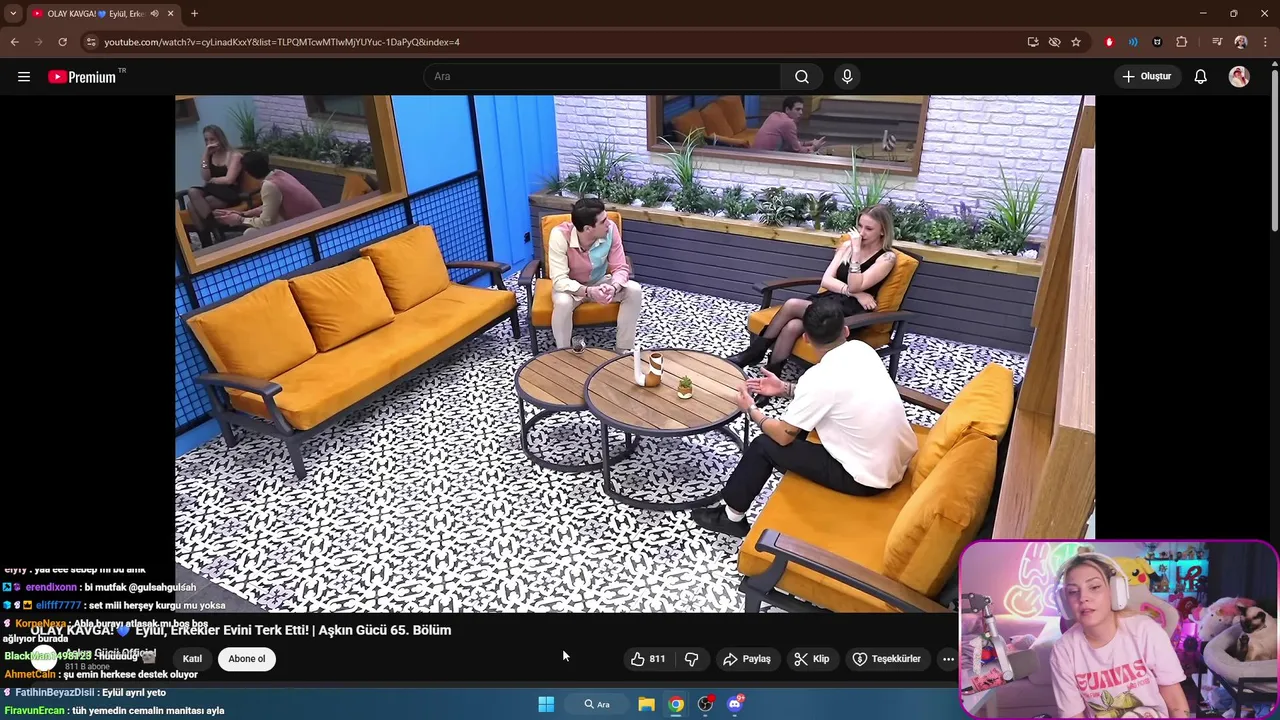Subscribe with the Abone ol button
1280x720 pixels.
(x=247, y=658)
